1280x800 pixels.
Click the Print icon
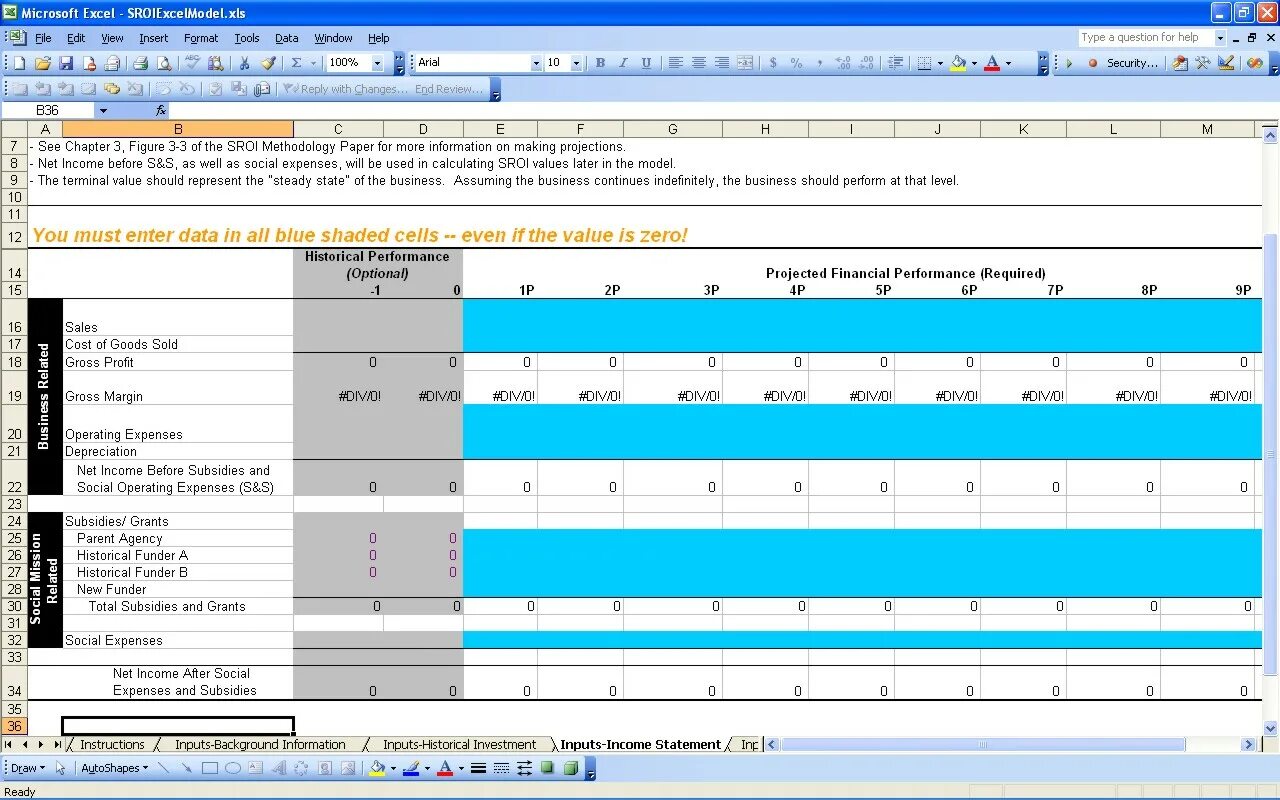click(x=140, y=63)
